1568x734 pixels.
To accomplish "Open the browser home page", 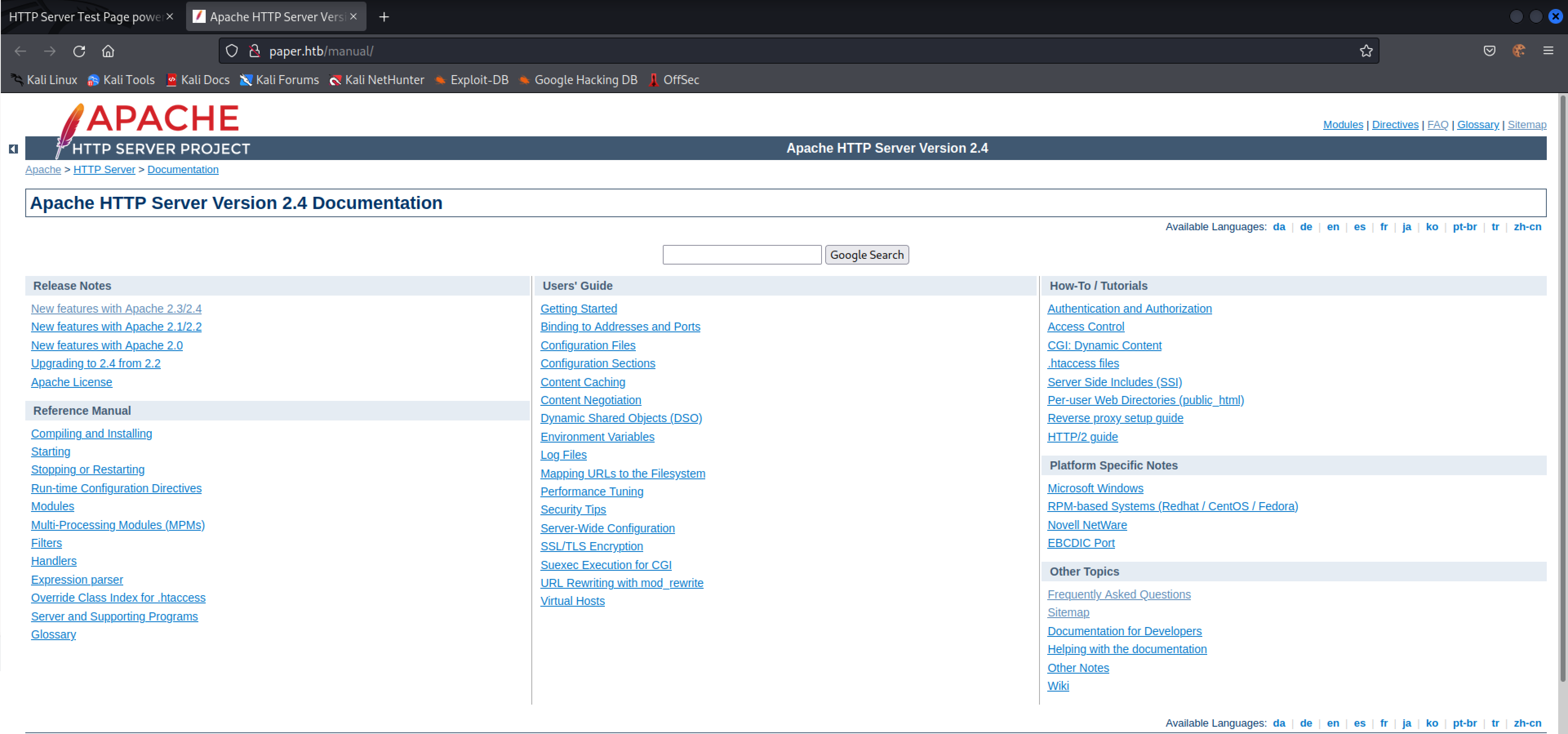I will pyautogui.click(x=108, y=51).
